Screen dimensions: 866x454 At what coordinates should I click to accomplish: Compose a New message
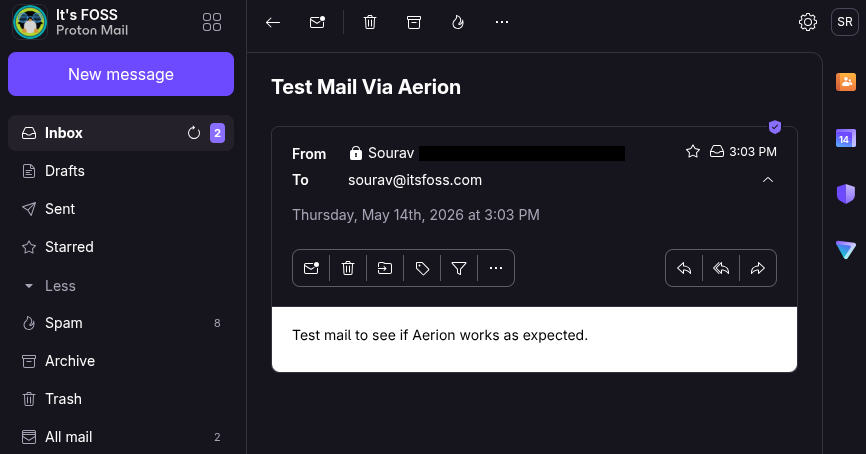point(121,74)
